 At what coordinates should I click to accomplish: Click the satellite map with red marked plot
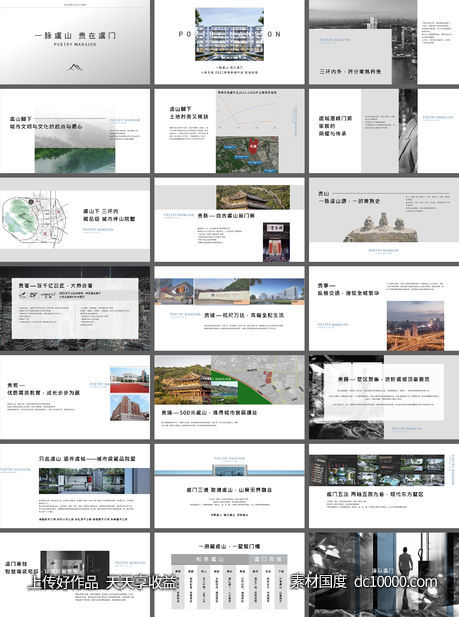pos(247,155)
